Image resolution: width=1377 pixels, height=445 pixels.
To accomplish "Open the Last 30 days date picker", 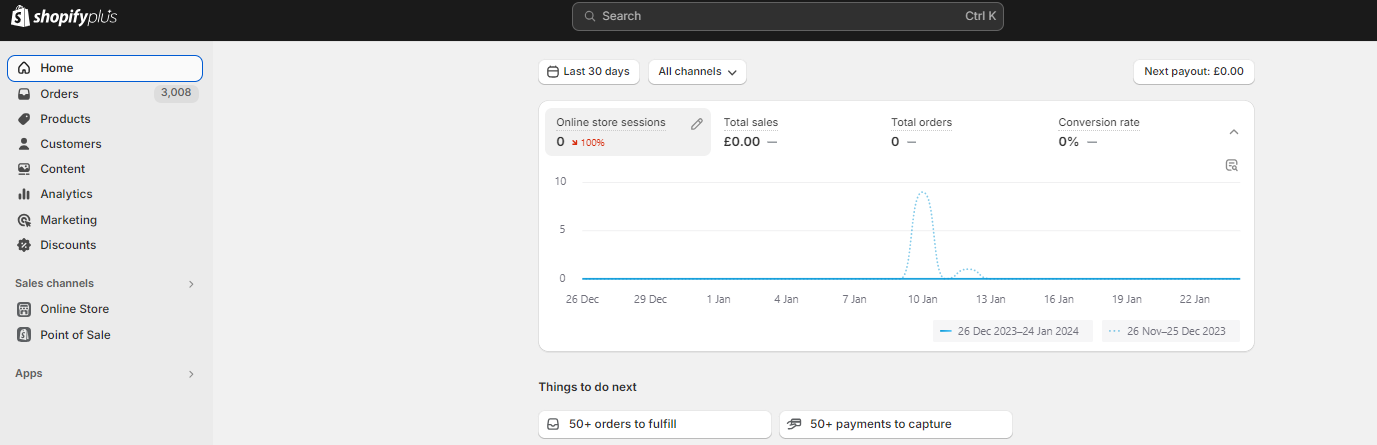I will click(588, 72).
